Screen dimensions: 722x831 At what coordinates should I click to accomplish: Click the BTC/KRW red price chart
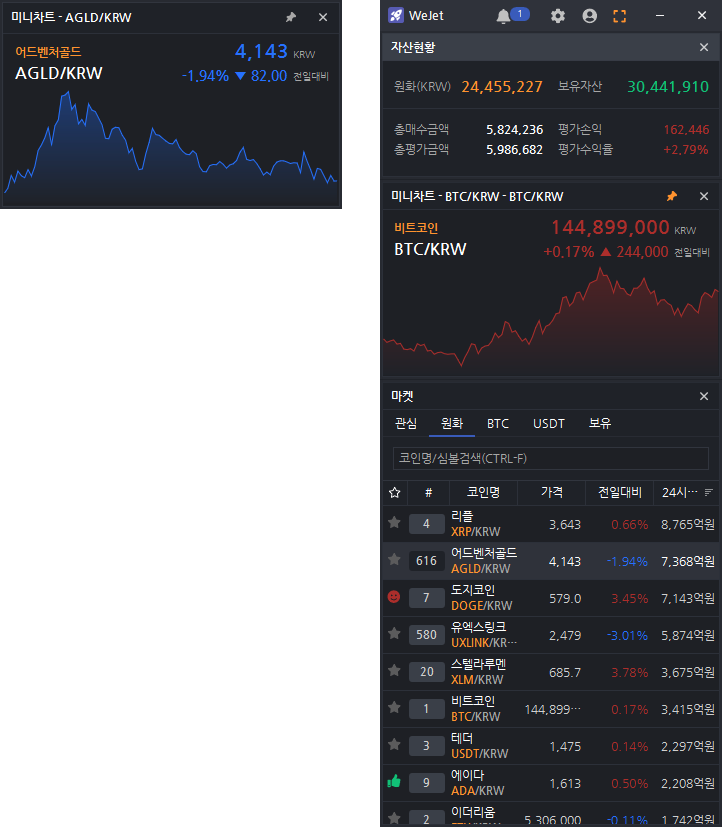pos(551,318)
